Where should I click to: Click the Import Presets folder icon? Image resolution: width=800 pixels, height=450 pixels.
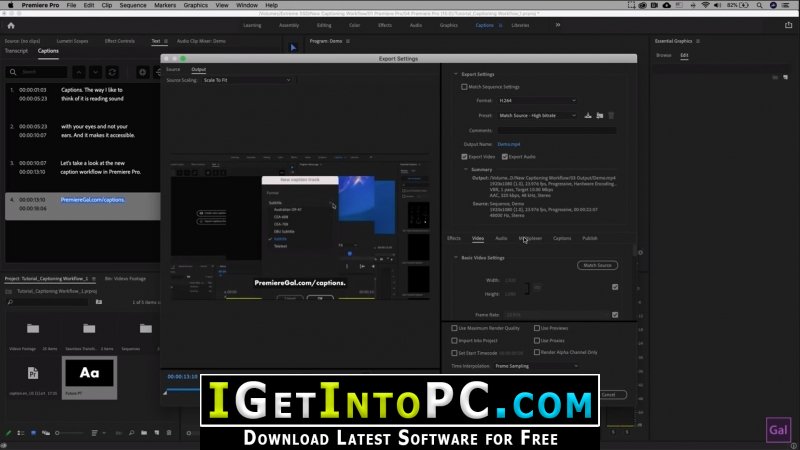(x=599, y=115)
